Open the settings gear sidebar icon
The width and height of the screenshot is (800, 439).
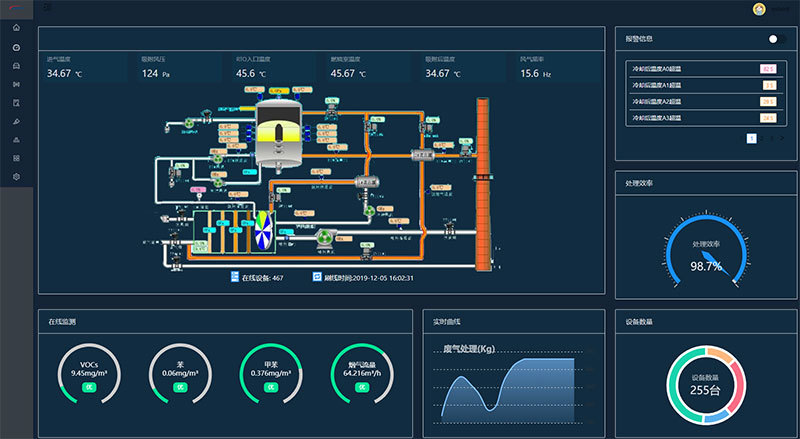click(x=16, y=177)
